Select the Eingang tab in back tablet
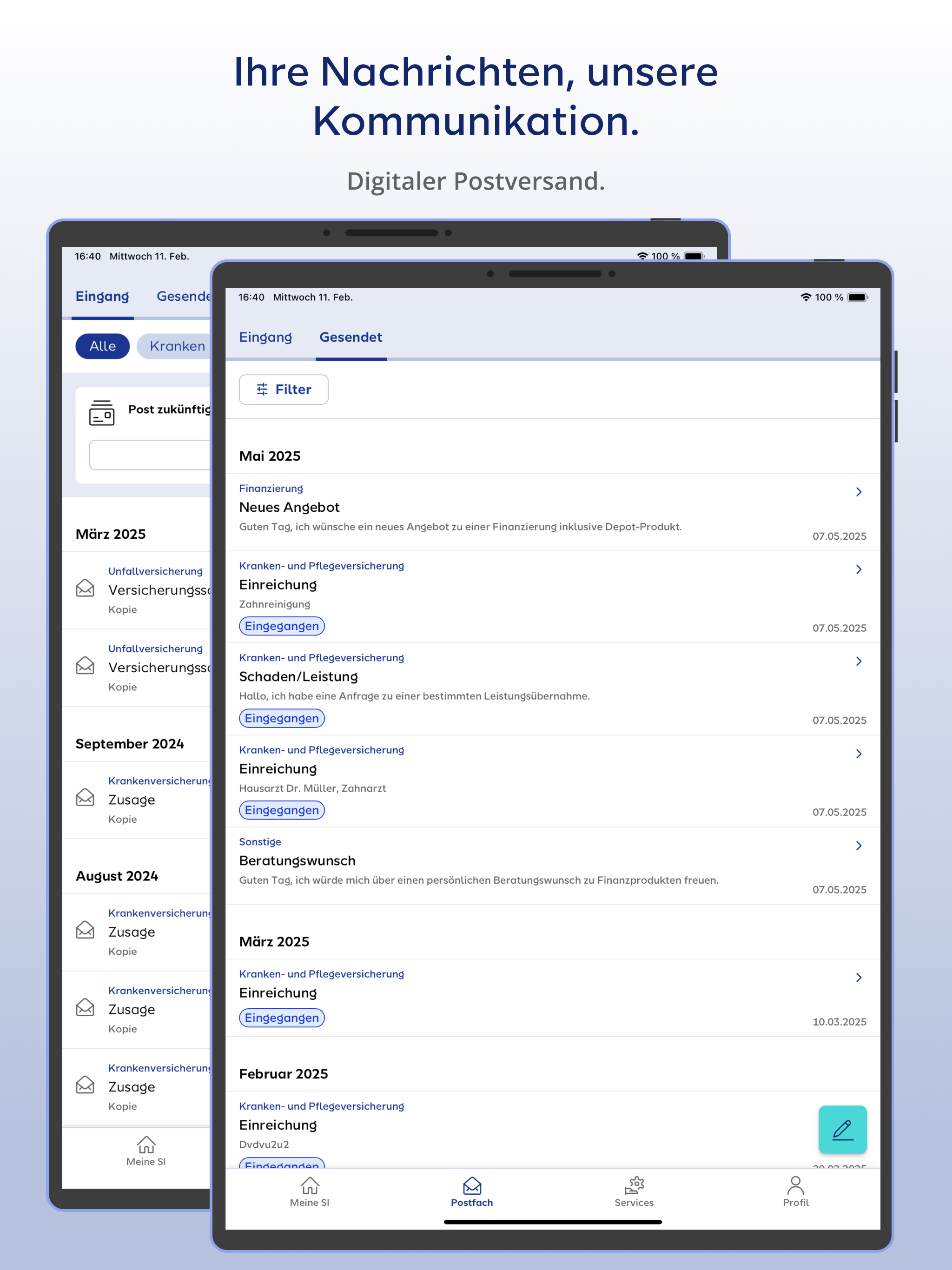This screenshot has width=952, height=1270. click(x=102, y=296)
